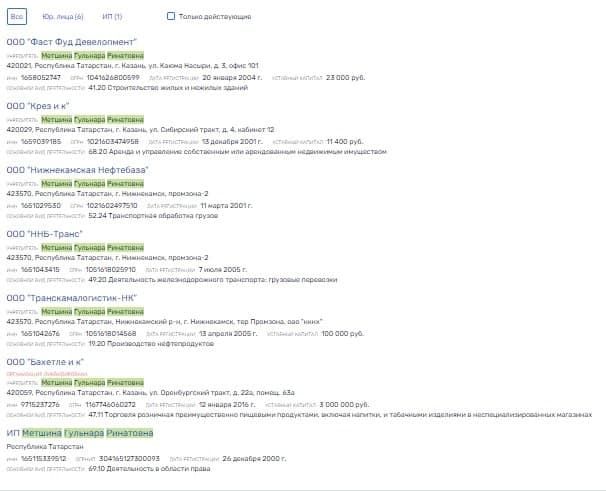The width and height of the screenshot is (606, 491).
Task: Select OGRN 1021602497510 value
Action: (x=112, y=206)
